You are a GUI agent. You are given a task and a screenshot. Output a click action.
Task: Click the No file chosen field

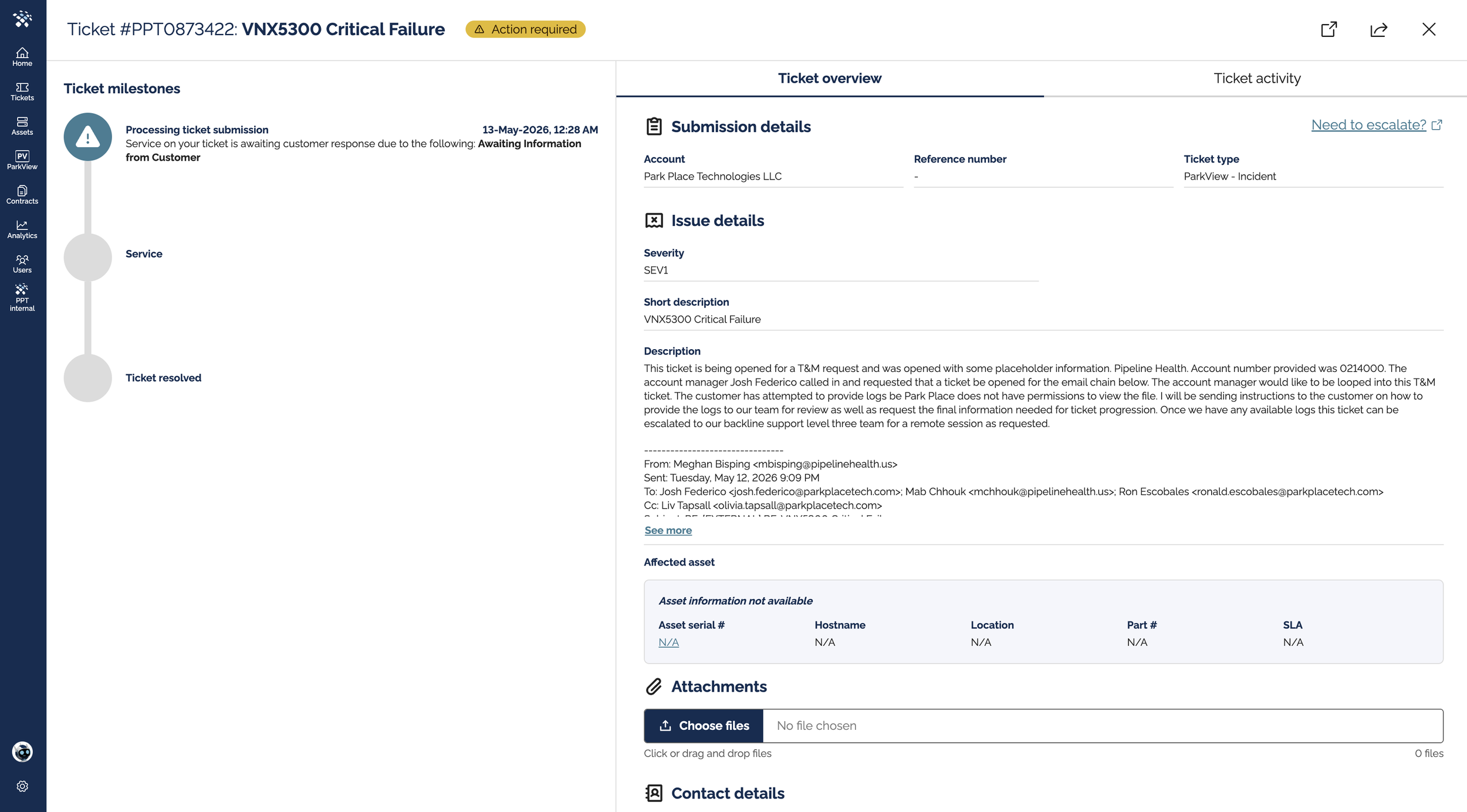[x=1103, y=726]
